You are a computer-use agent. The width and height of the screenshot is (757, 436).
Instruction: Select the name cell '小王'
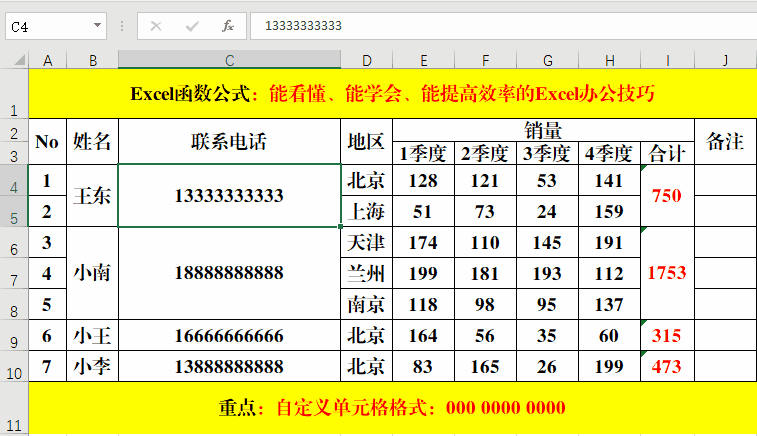click(92, 335)
